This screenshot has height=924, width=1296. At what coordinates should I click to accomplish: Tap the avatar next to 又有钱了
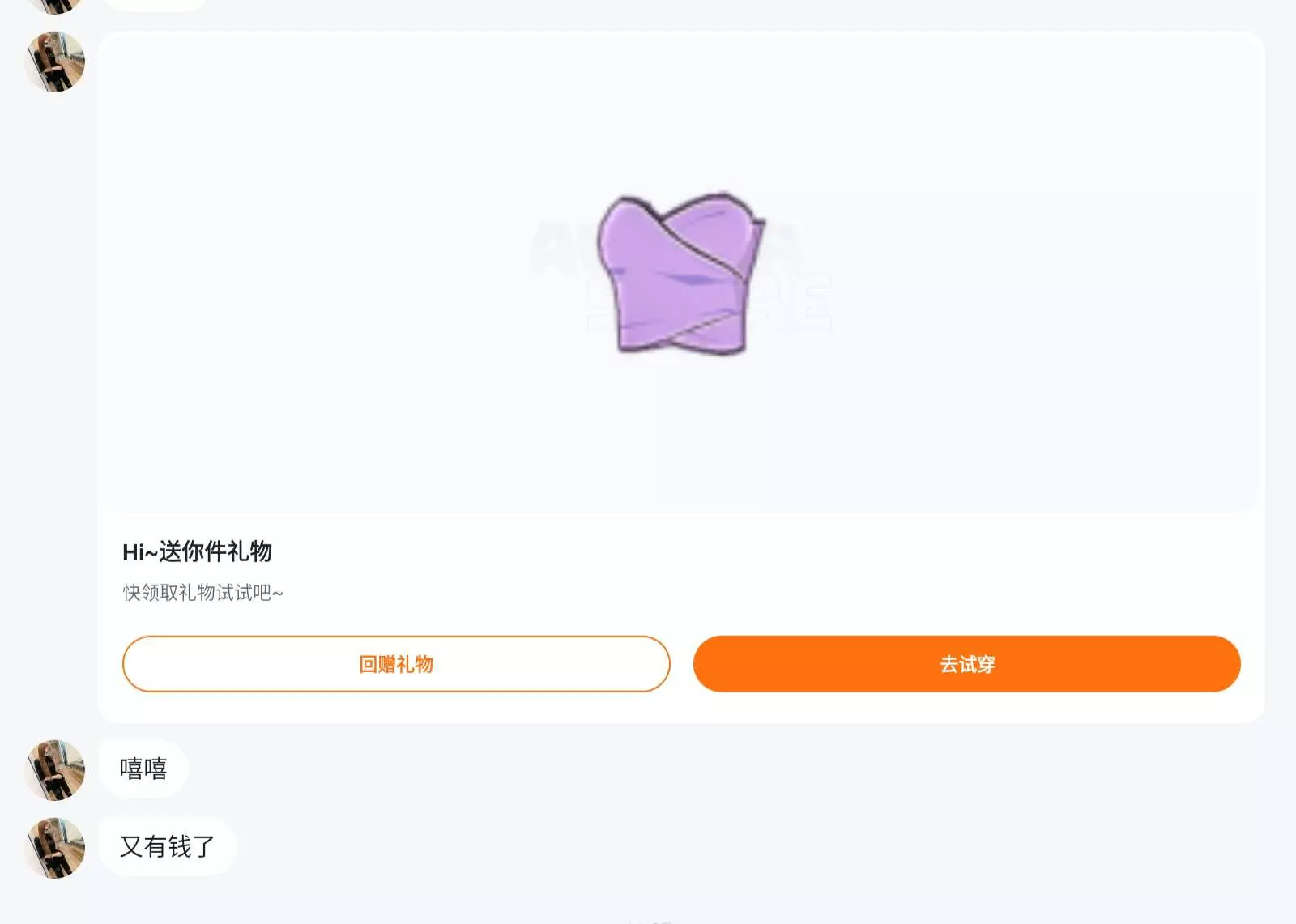tap(55, 848)
